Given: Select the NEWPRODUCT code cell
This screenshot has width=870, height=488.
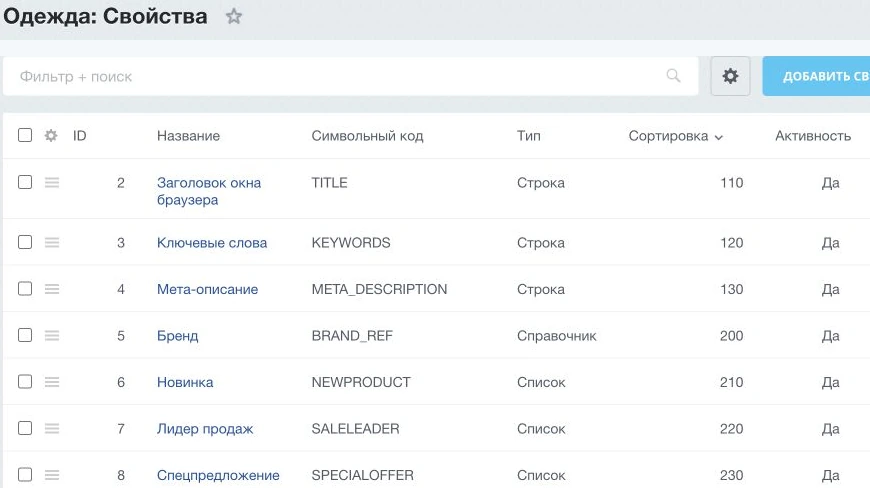Looking at the screenshot, I should click(361, 382).
